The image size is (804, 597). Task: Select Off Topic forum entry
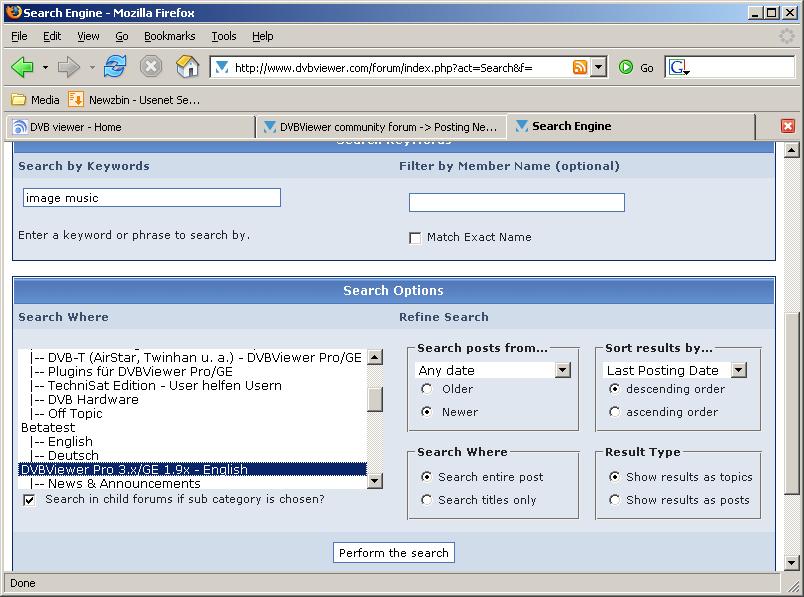pyautogui.click(x=193, y=413)
